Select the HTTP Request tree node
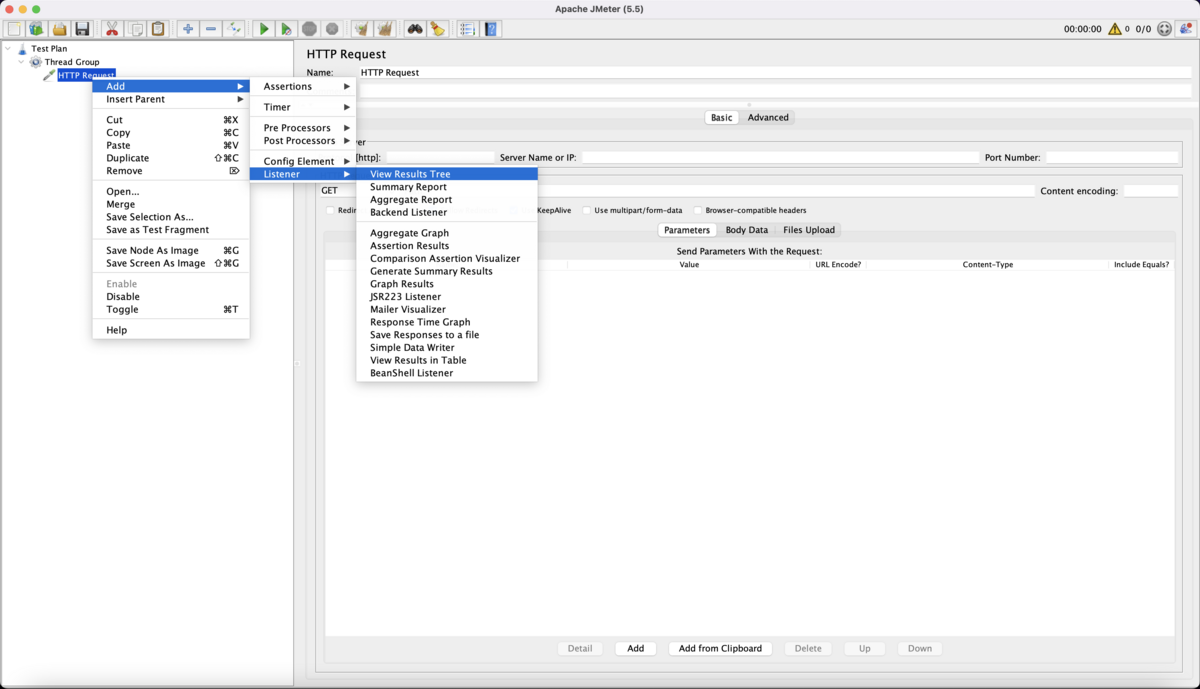 (x=86, y=75)
